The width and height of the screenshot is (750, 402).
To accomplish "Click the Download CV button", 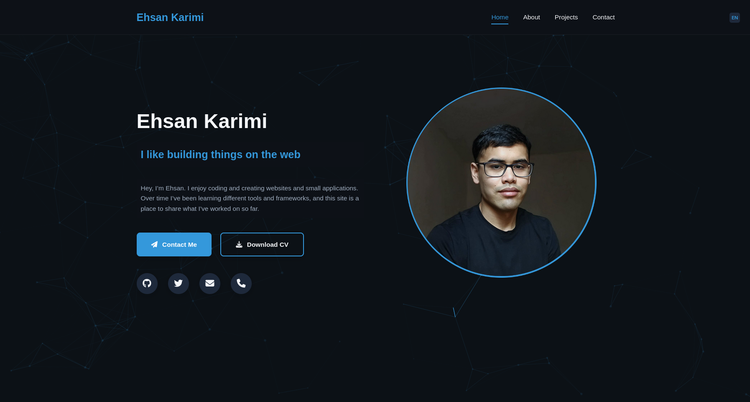I will (262, 245).
